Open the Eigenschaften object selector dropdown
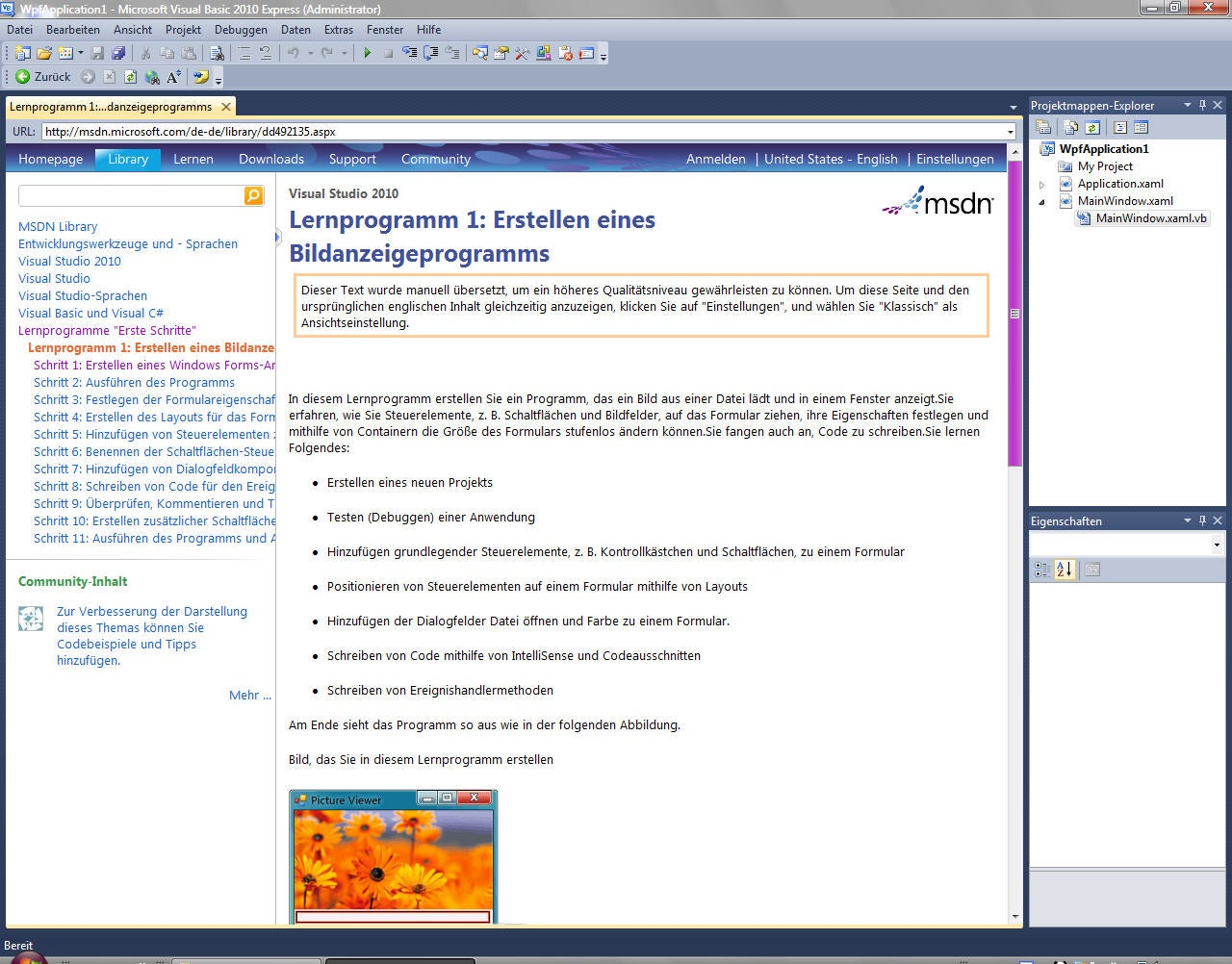1232x964 pixels. point(1217,545)
